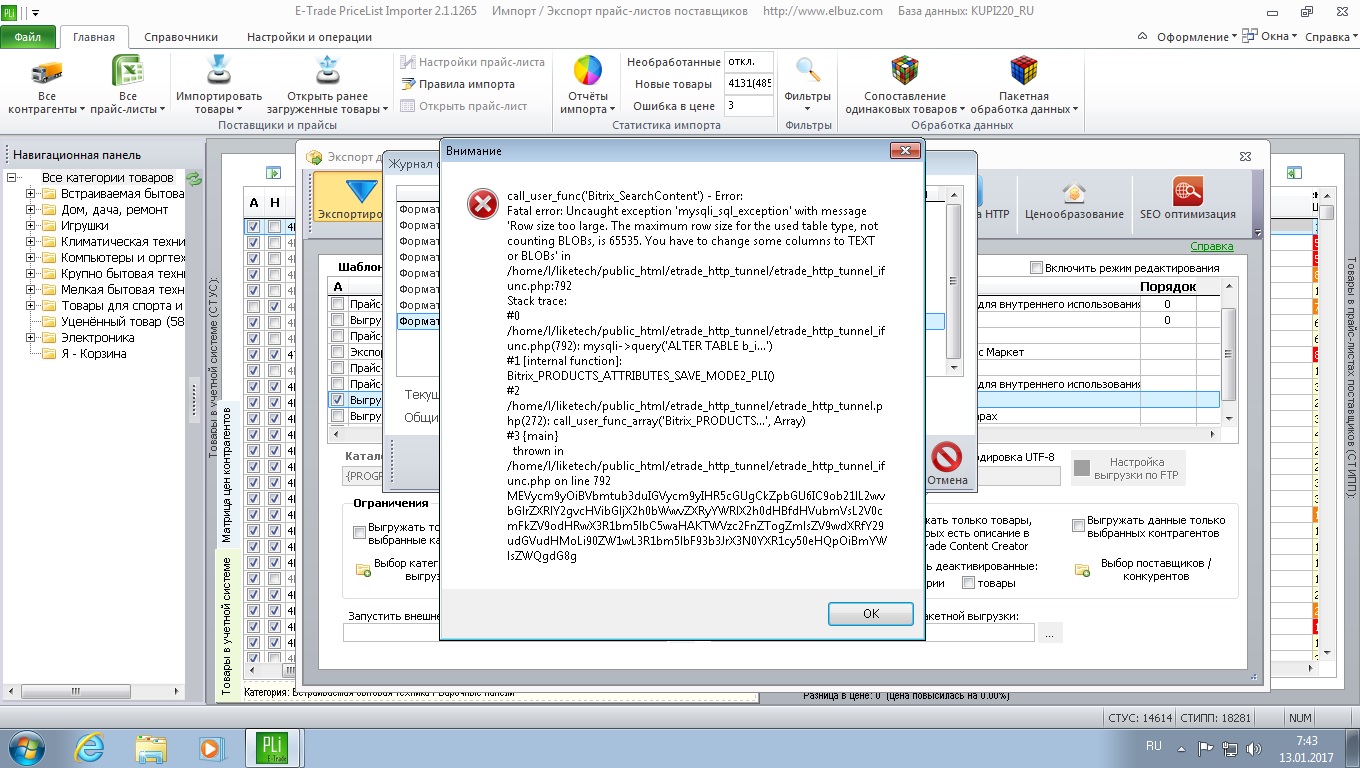Expand the Электроника category node

coord(31,338)
